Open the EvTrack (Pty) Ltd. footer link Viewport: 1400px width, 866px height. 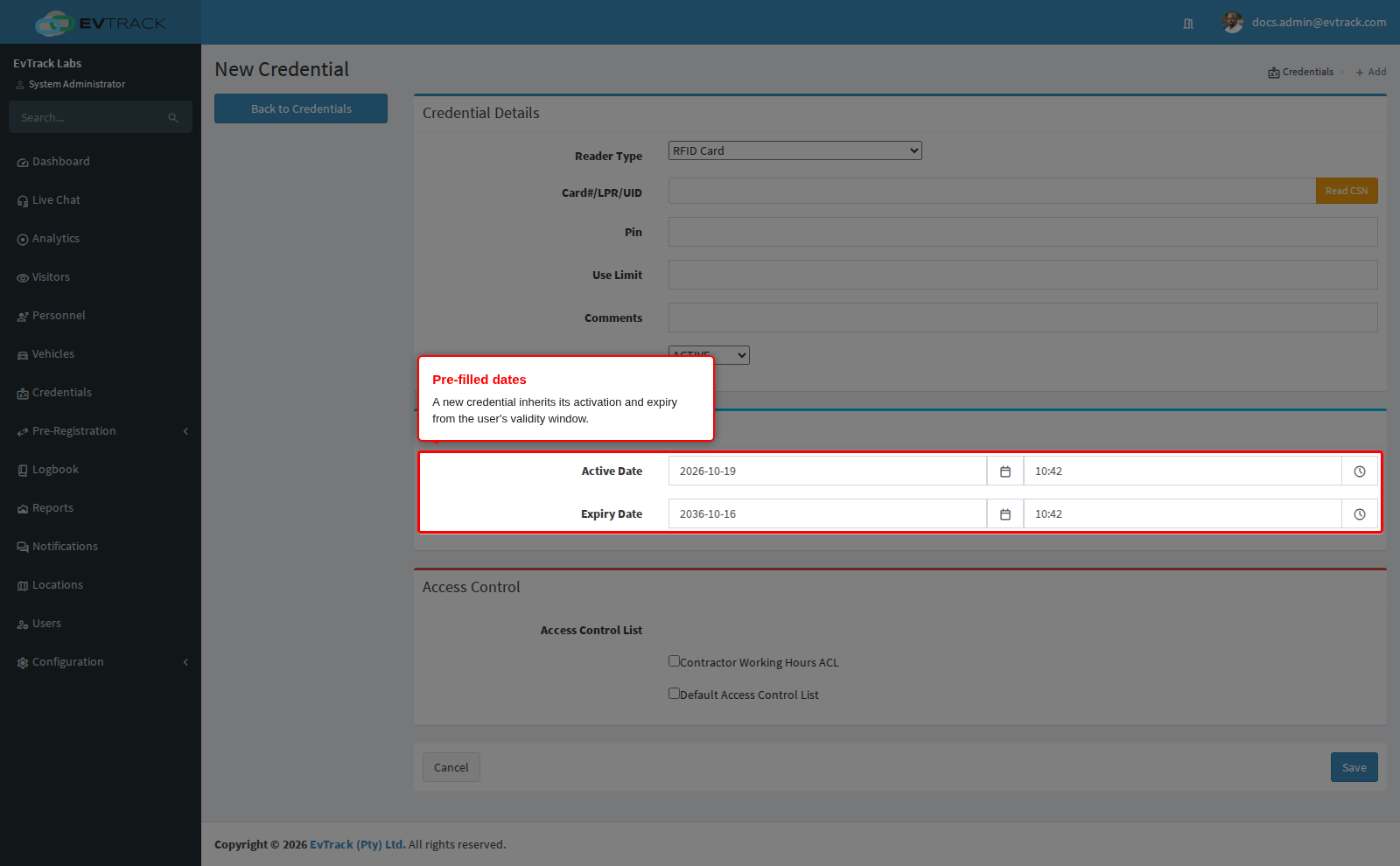point(357,844)
